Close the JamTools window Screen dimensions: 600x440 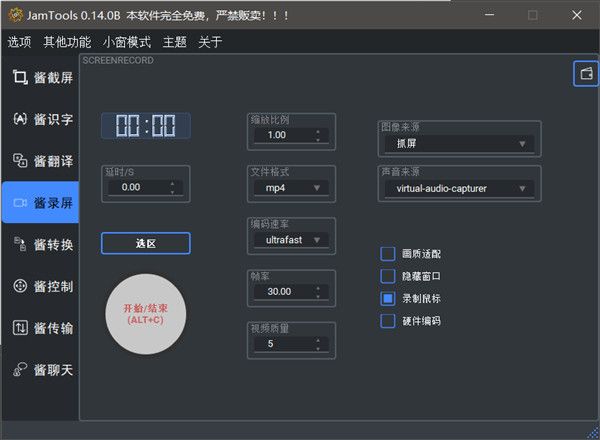tap(577, 15)
